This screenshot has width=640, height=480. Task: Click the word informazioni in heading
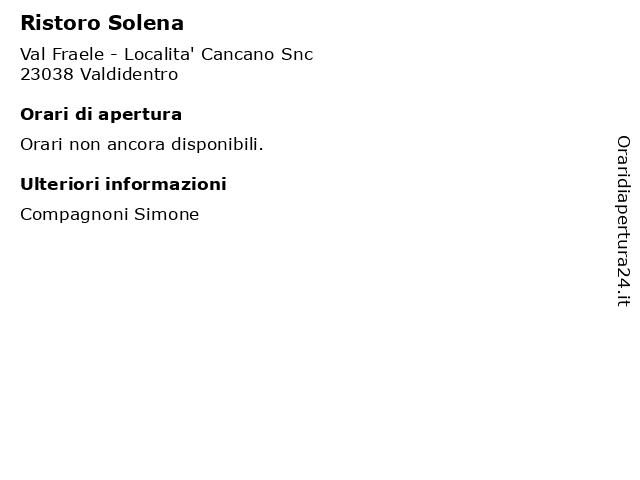point(166,184)
